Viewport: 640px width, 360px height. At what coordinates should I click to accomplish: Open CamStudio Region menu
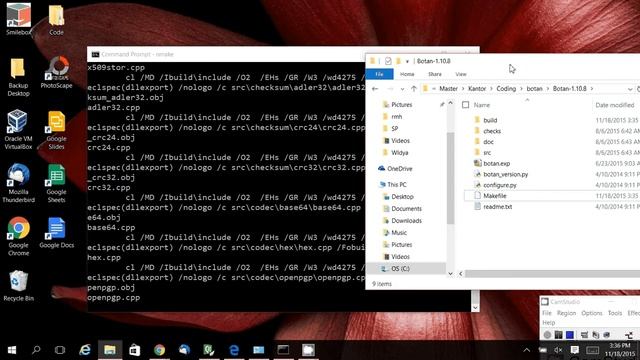566,313
